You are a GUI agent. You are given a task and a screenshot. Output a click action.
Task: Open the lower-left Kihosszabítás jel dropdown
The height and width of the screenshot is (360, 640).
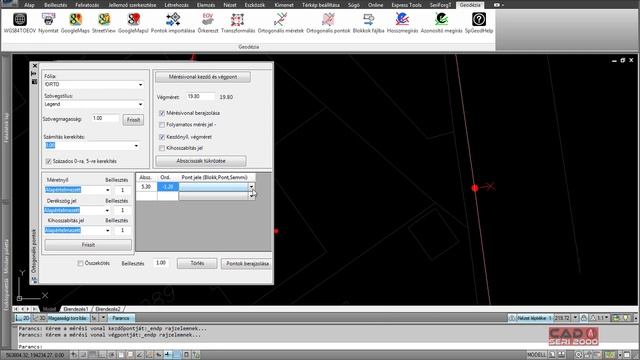coord(108,231)
